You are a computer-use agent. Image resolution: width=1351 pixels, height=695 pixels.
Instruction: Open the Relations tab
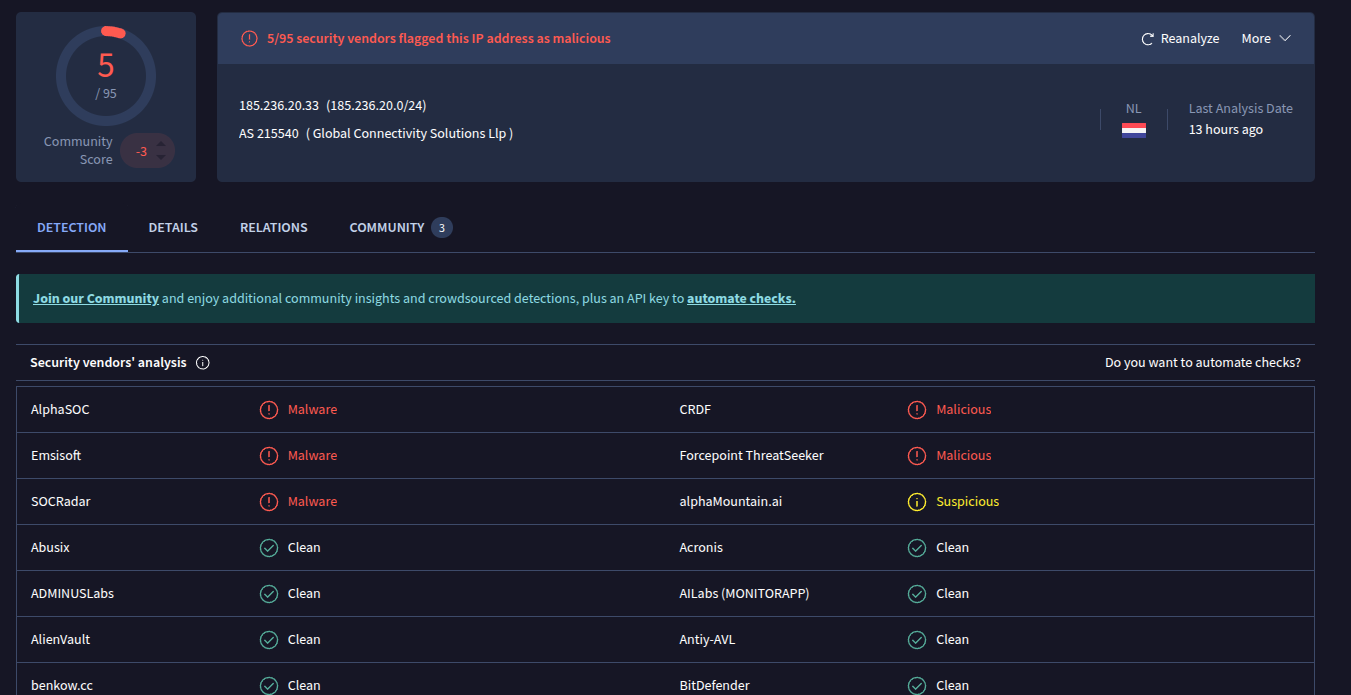point(274,228)
